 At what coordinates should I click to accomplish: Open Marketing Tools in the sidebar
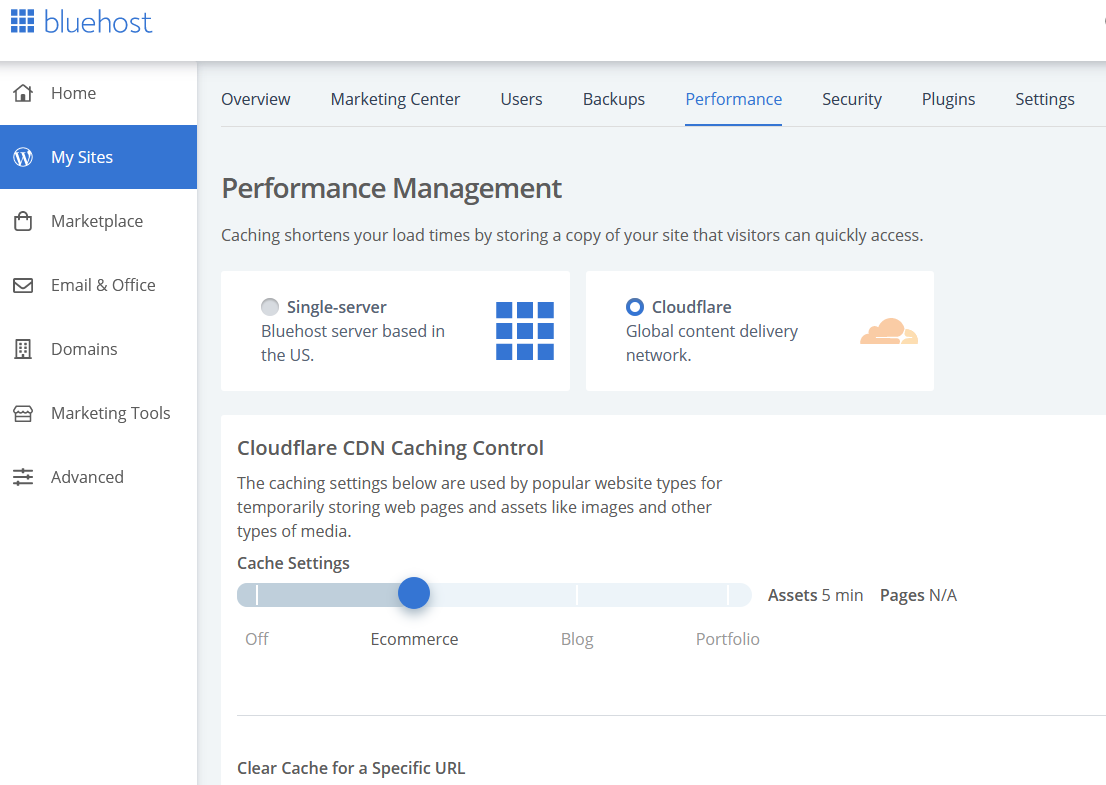point(98,413)
